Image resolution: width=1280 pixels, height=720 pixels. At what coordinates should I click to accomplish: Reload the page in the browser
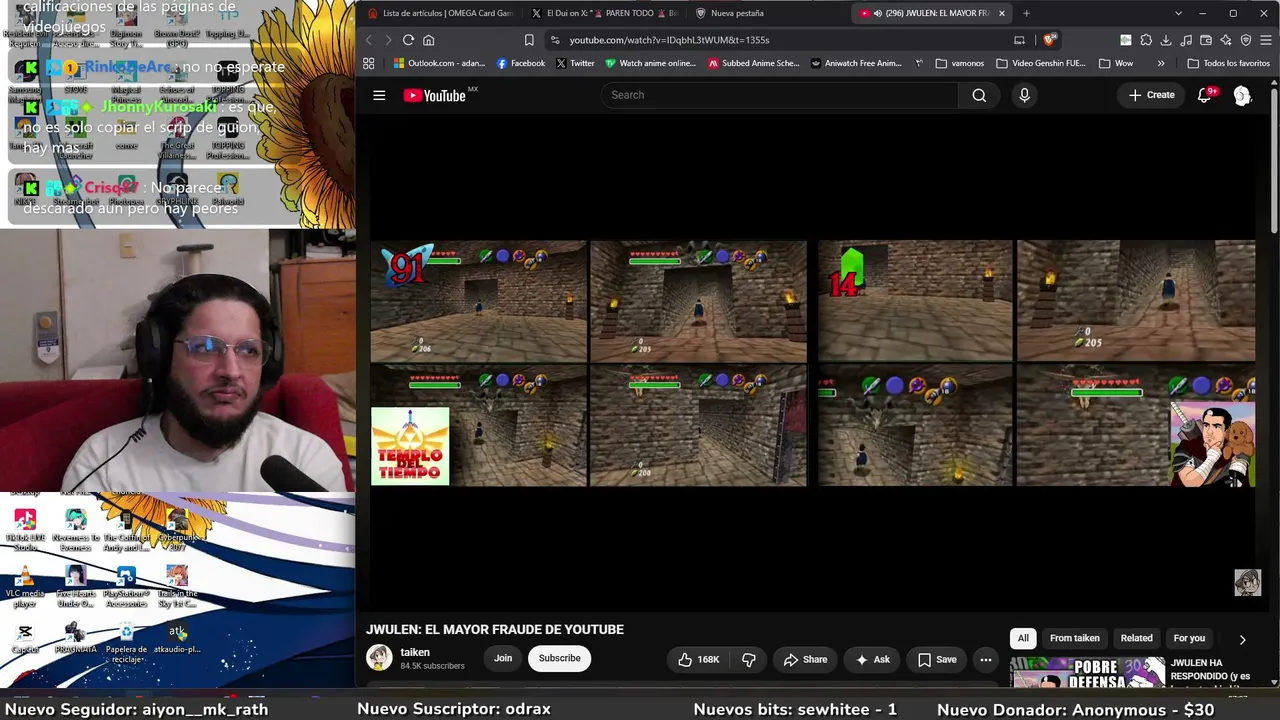(x=408, y=40)
